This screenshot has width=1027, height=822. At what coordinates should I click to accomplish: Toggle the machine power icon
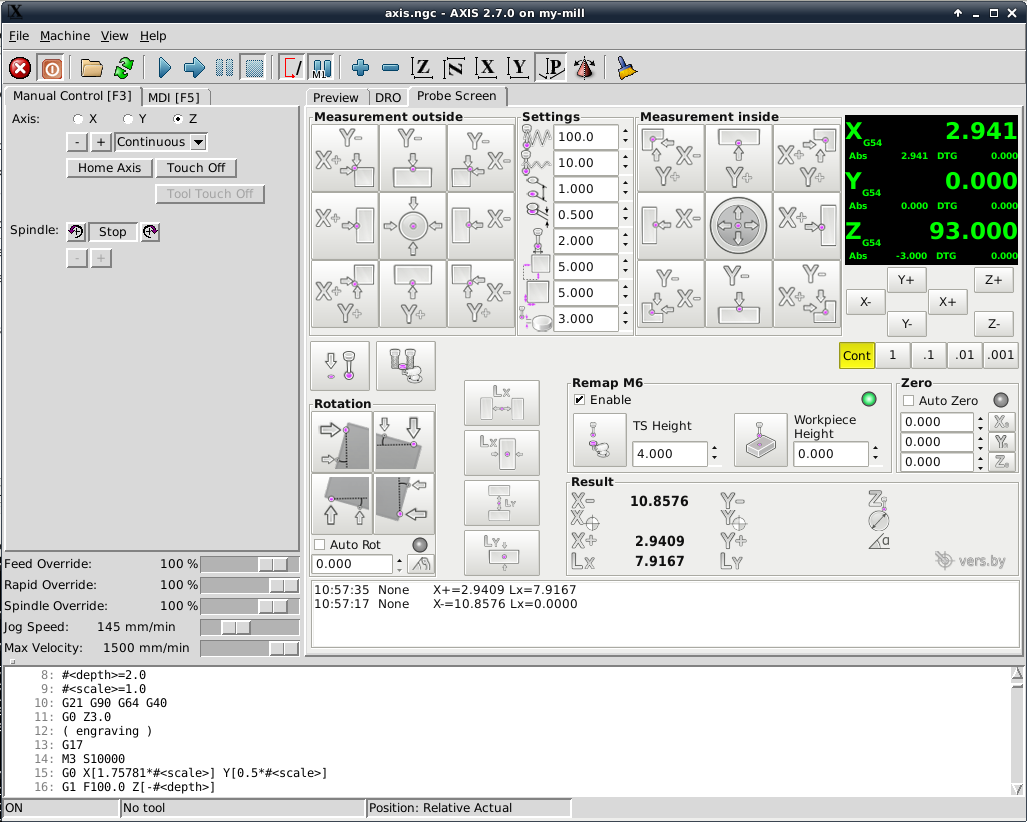click(51, 68)
